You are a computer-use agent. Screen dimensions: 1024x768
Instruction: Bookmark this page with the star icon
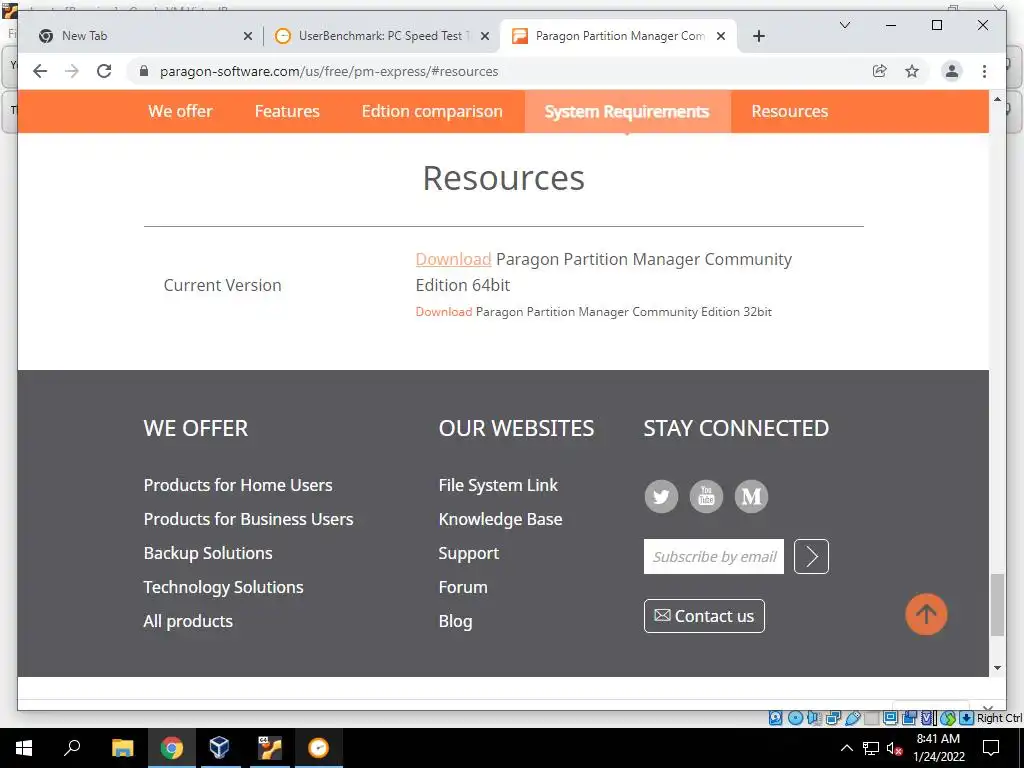coord(912,71)
